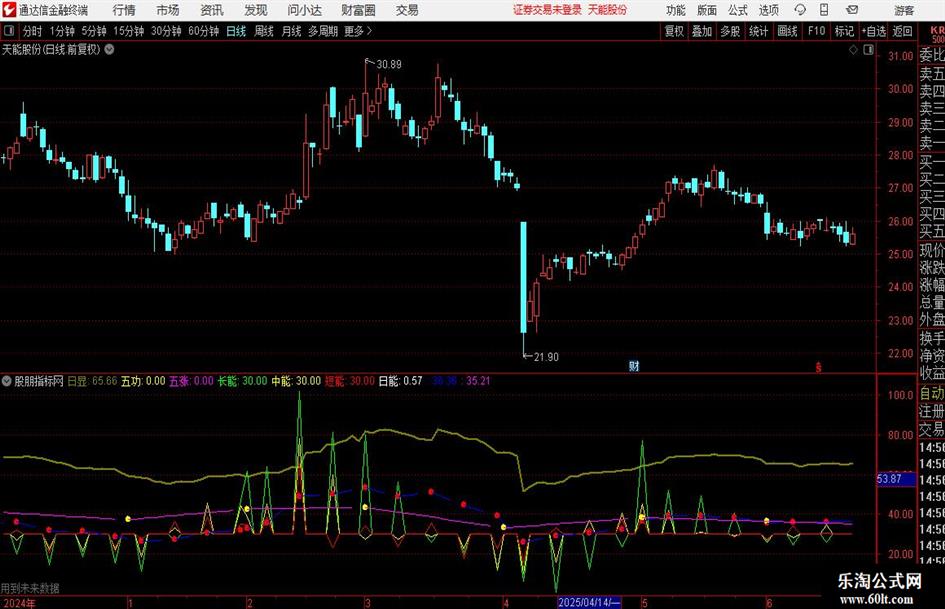Expand the 天能股份 chart title dropdown arrow
The height and width of the screenshot is (609, 945).
coord(109,49)
